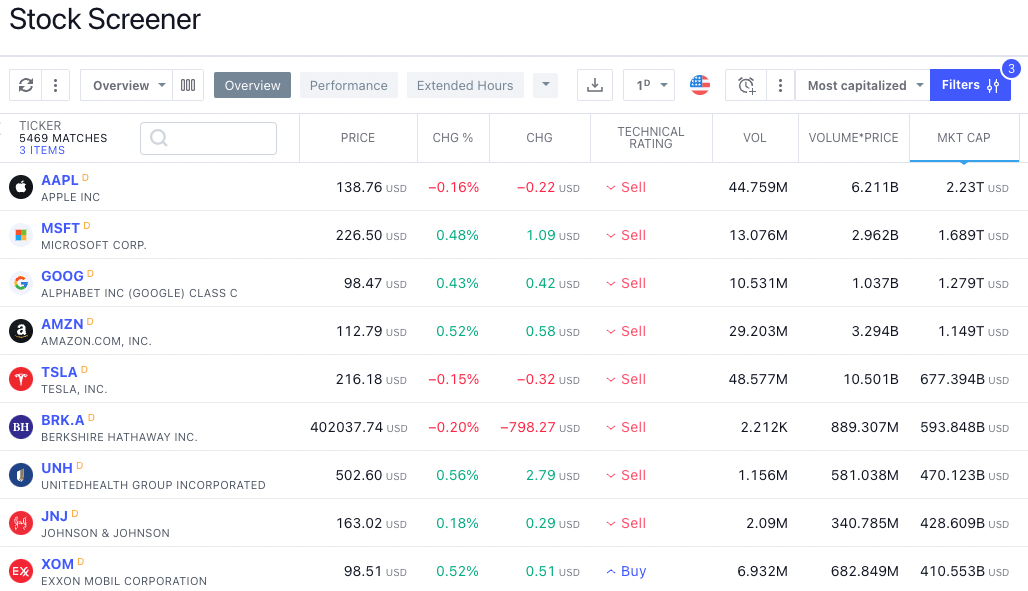The width and height of the screenshot is (1028, 591).
Task: Click the APPLE INC company name
Action: click(71, 197)
